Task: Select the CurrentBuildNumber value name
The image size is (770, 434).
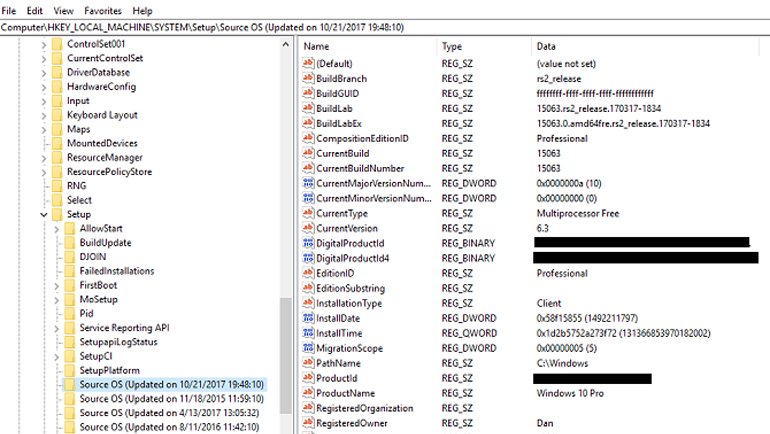Action: (360, 168)
